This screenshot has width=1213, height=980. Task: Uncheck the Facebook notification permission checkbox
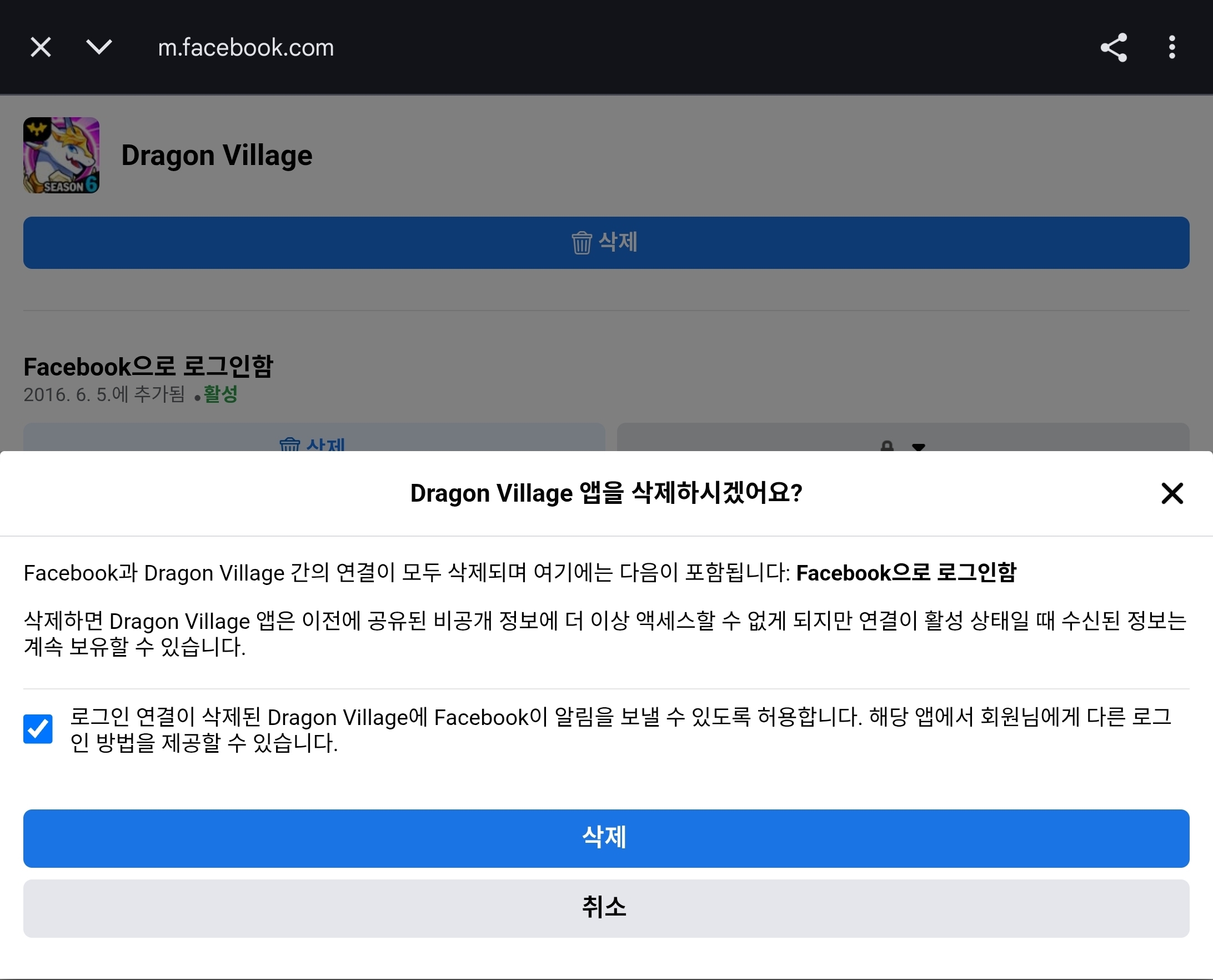pyautogui.click(x=38, y=729)
